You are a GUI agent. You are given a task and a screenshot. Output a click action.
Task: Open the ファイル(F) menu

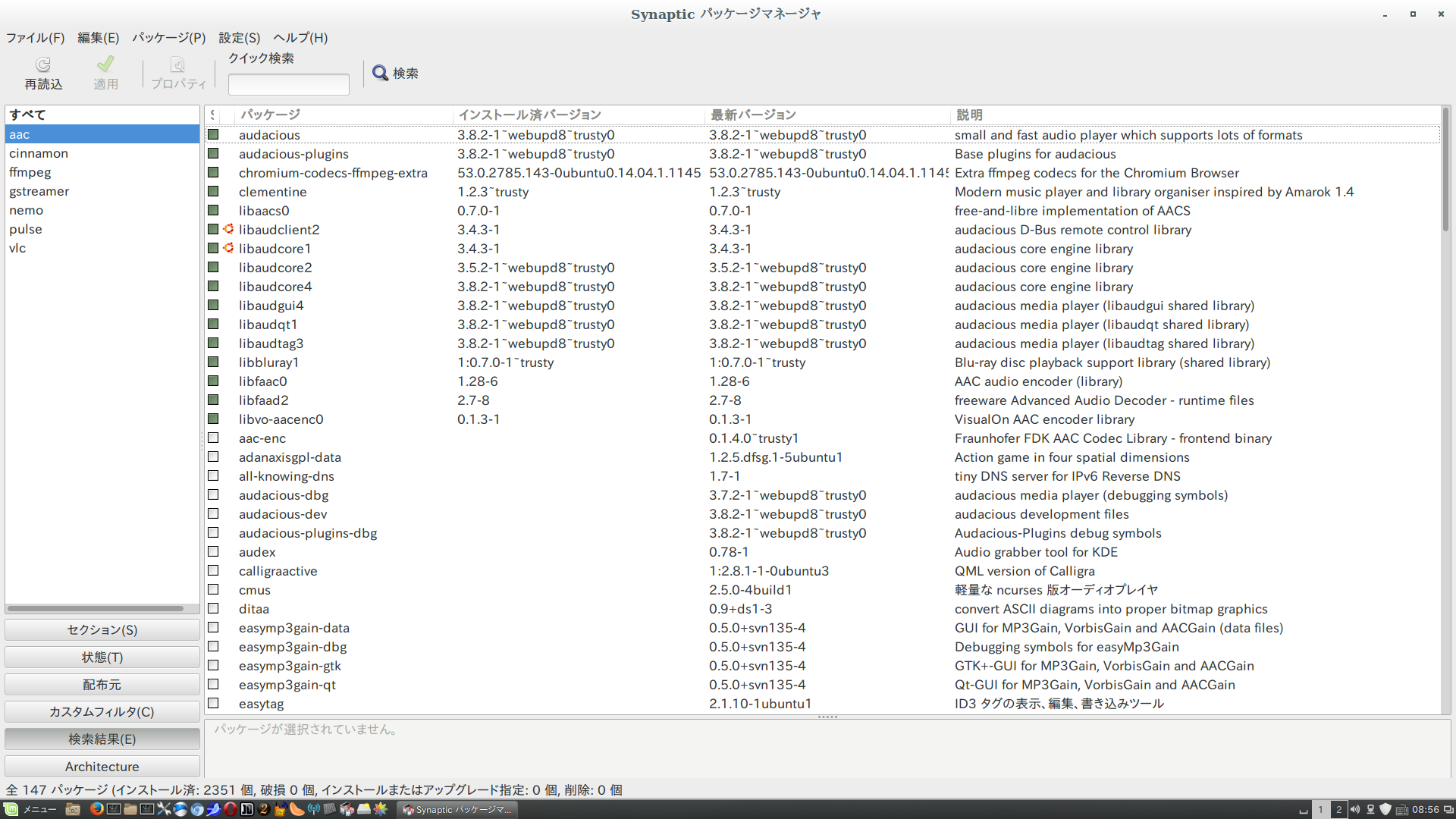36,37
